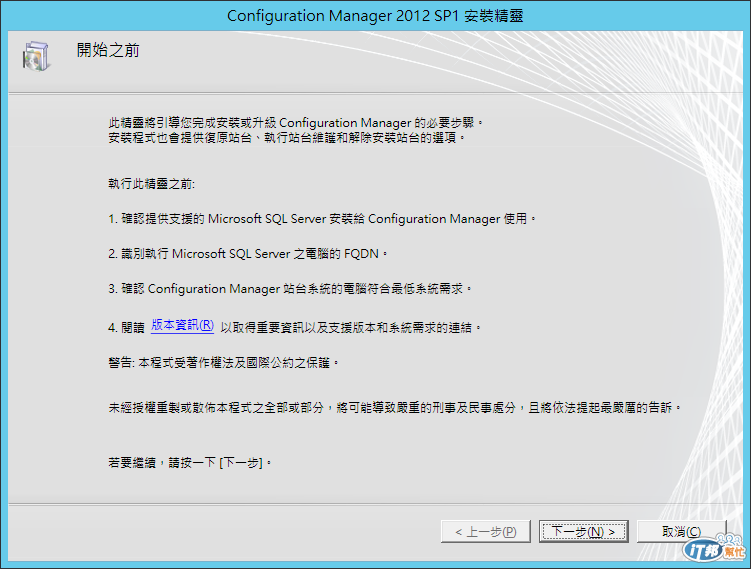Click the Configuration Manager 2012 SP1 title bar

point(375,15)
